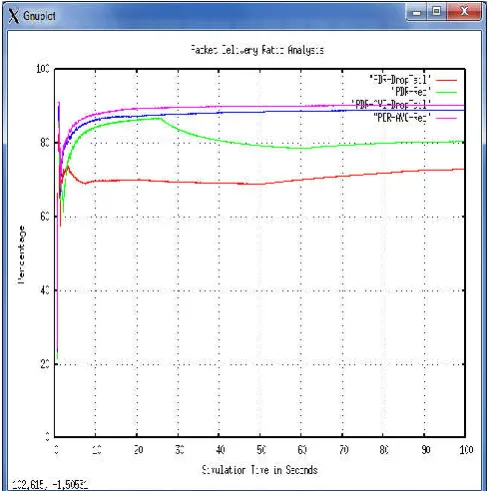The height and width of the screenshot is (491, 489).
Task: Click the green line sample in the legend
Action: 446,92
